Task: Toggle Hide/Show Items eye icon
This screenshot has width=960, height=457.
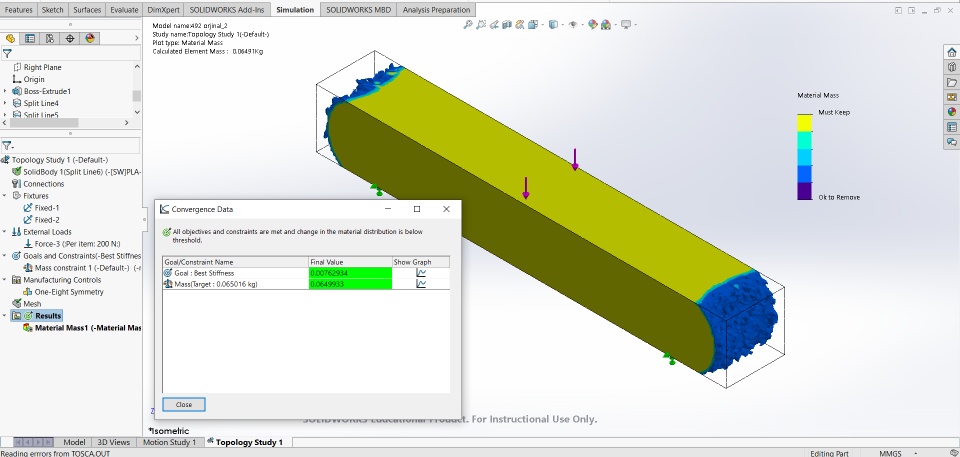Action: coord(573,25)
